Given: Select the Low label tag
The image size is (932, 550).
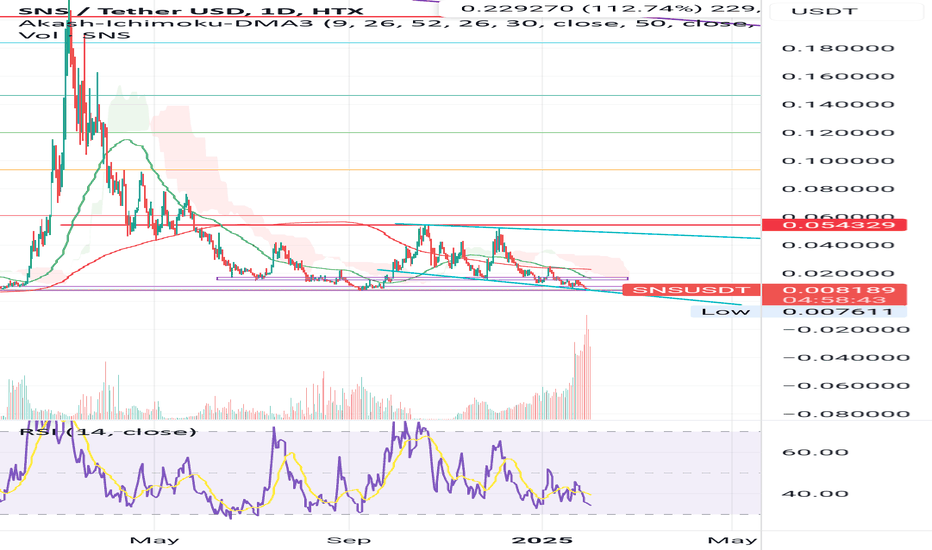Looking at the screenshot, I should coord(725,312).
